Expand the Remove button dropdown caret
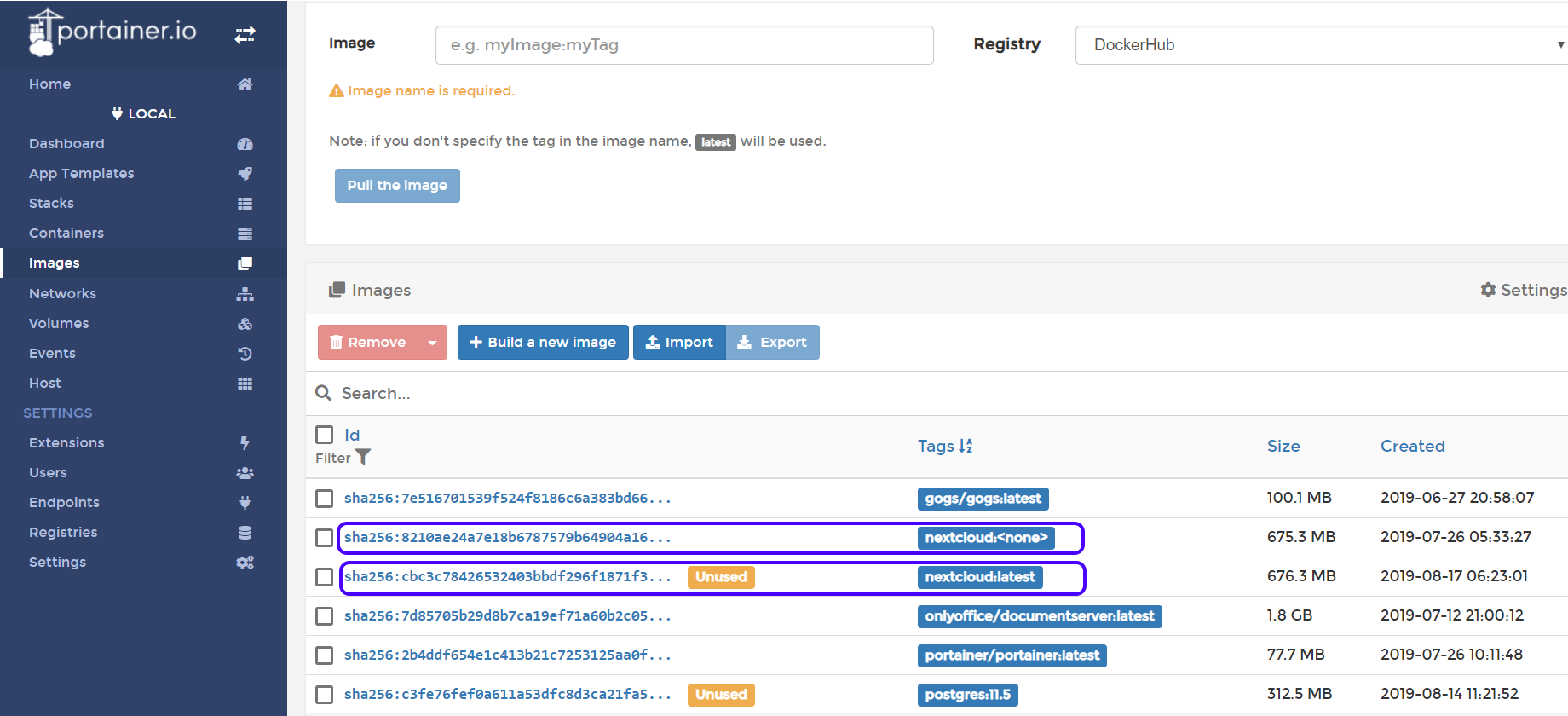 coord(433,343)
